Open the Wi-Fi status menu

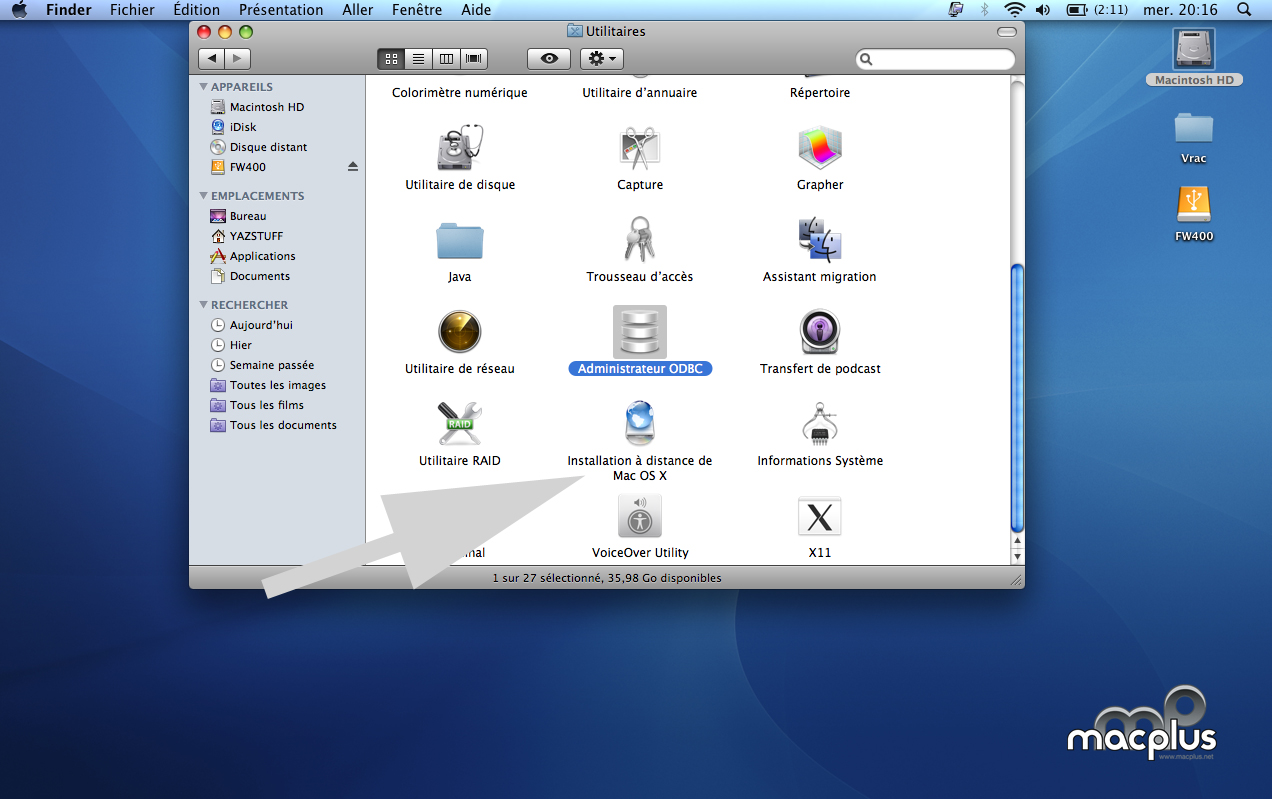(x=1015, y=10)
